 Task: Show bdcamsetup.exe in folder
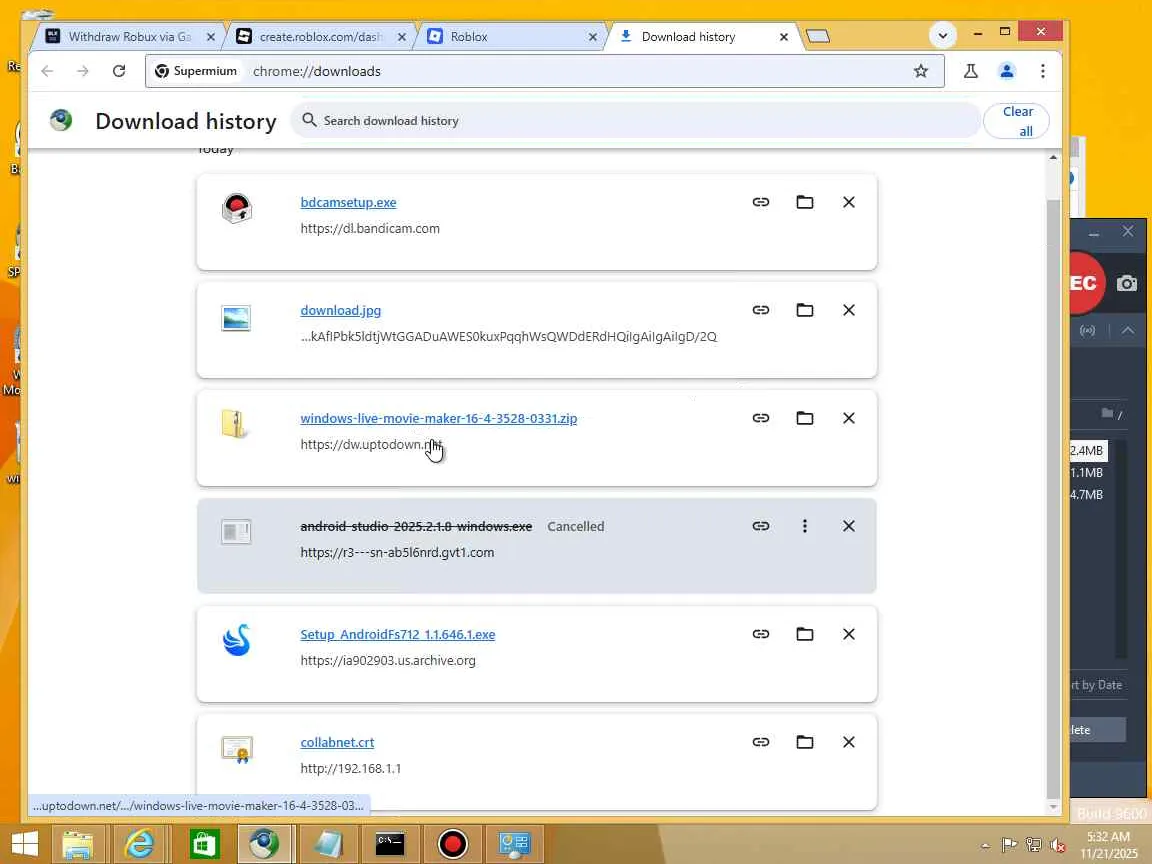tap(804, 202)
